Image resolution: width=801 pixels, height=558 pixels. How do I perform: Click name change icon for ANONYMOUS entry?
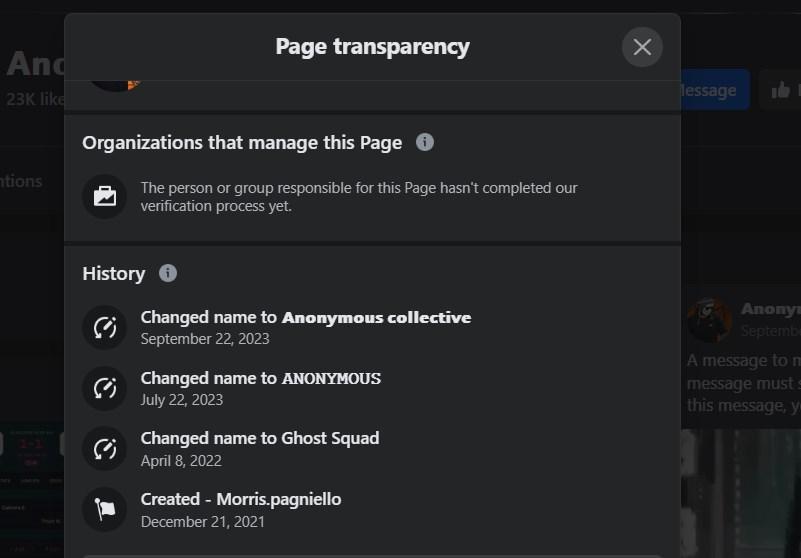[105, 388]
